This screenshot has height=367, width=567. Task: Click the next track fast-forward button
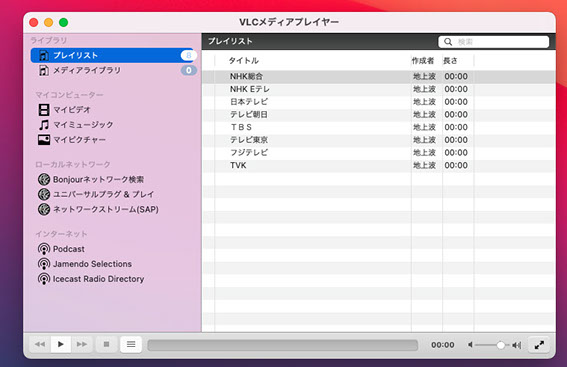[82, 344]
